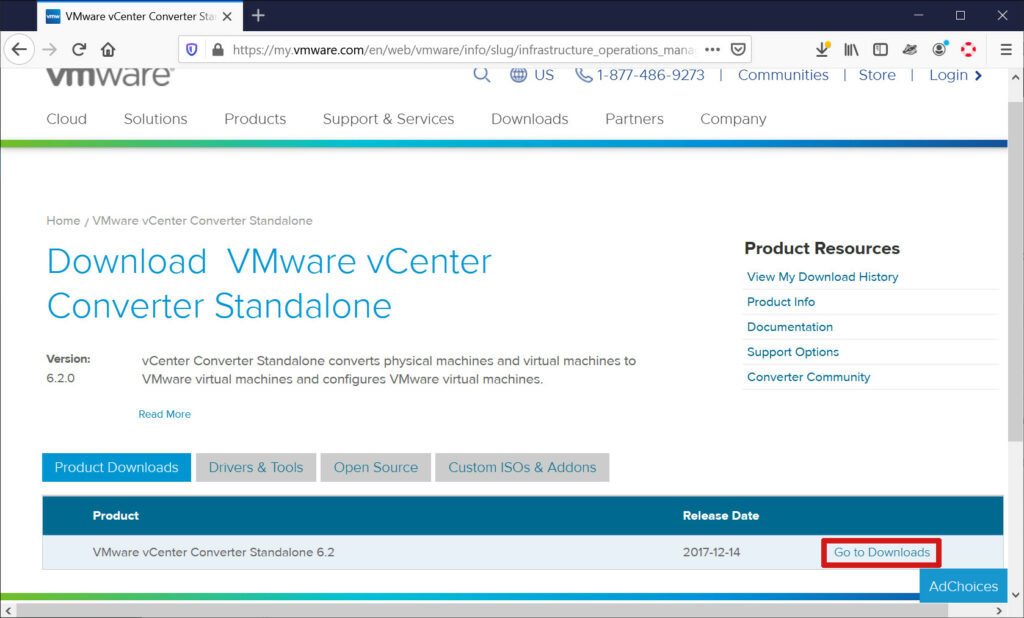Click the horizontal scrollbar left arrow

point(8,611)
